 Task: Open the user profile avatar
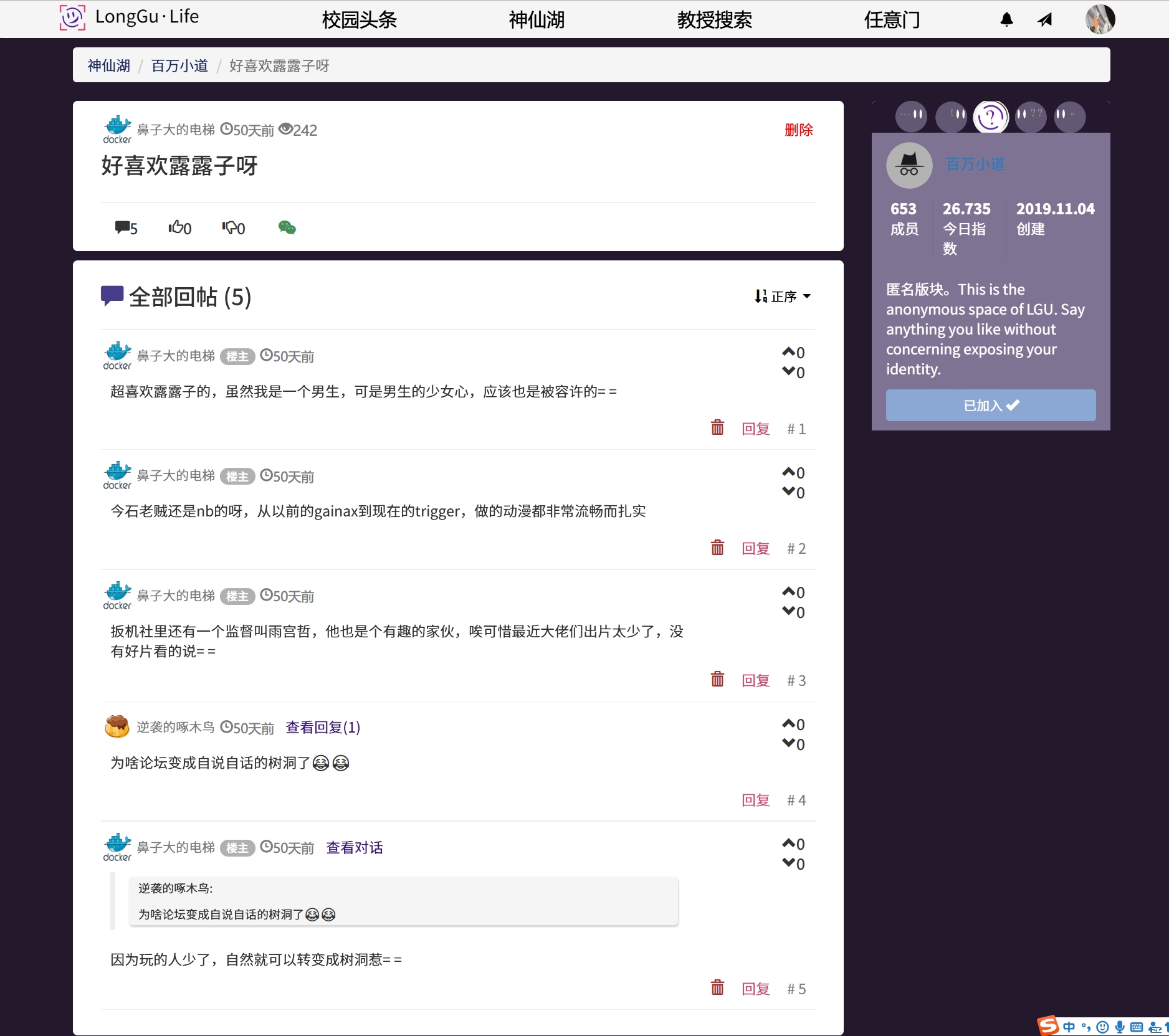tap(1100, 20)
